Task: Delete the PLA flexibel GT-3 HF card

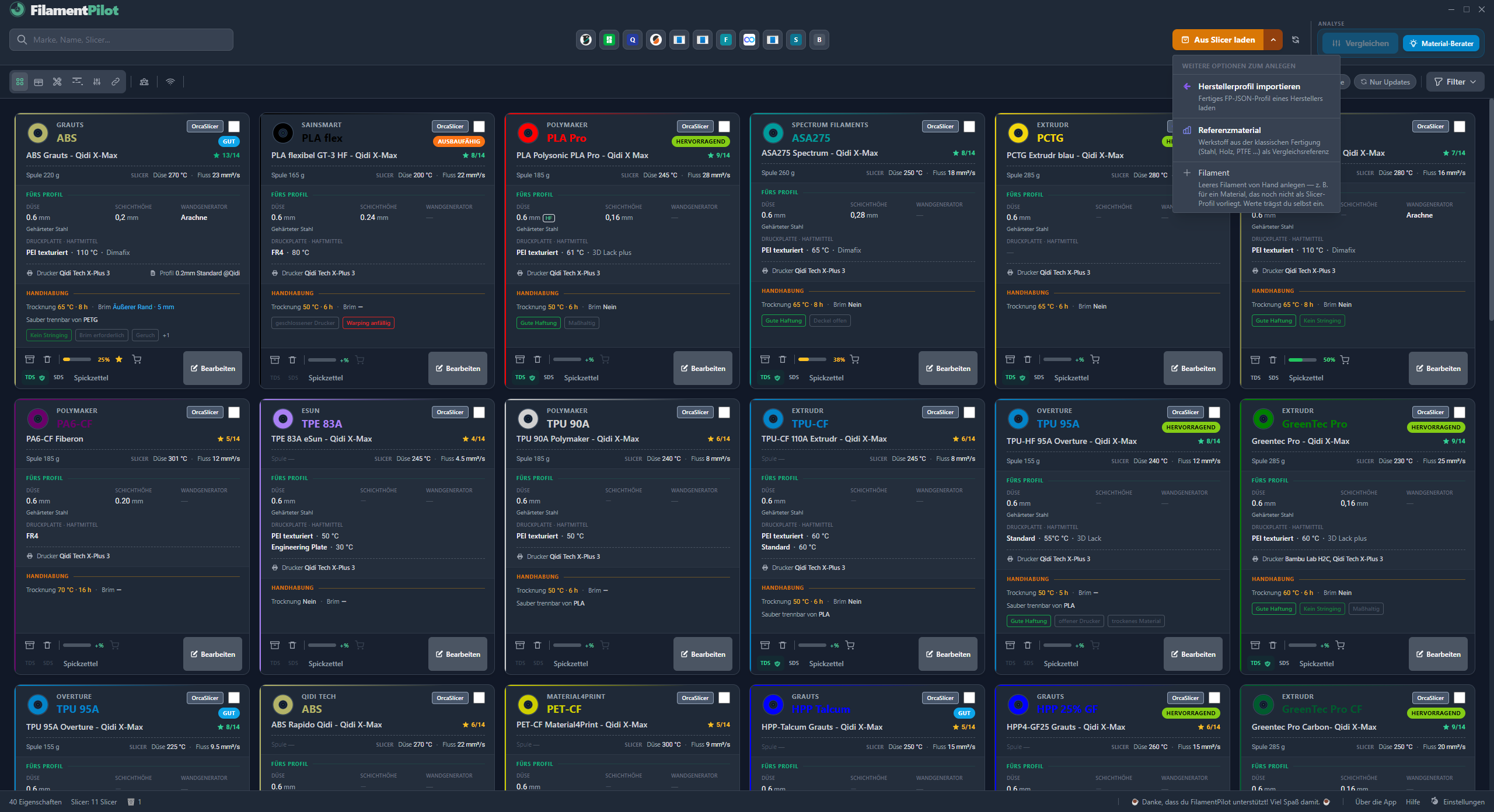Action: (292, 360)
